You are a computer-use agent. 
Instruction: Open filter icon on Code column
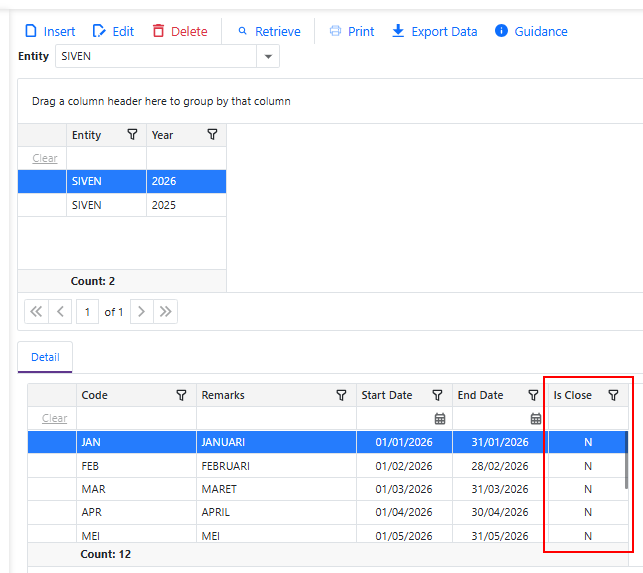pos(181,395)
